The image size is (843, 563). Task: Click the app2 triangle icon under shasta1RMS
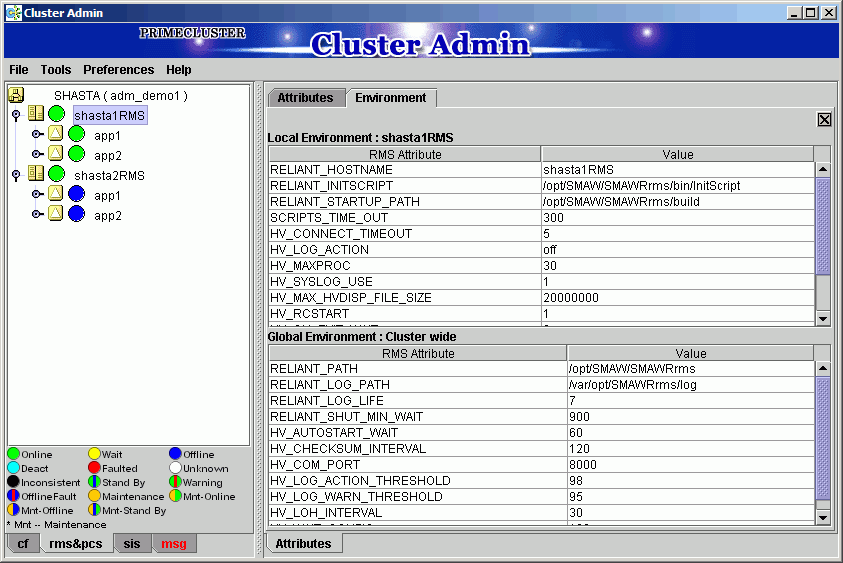pyautogui.click(x=56, y=153)
